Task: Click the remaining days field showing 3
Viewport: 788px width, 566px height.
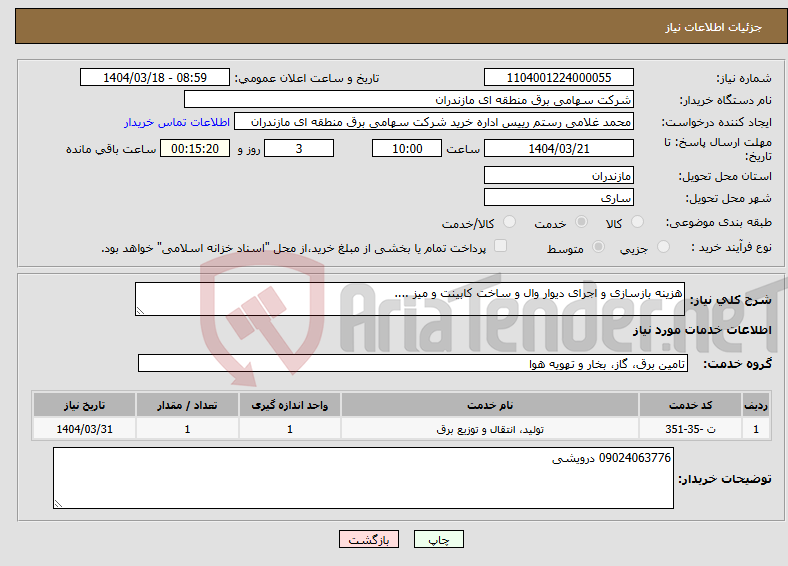Action: tap(299, 148)
